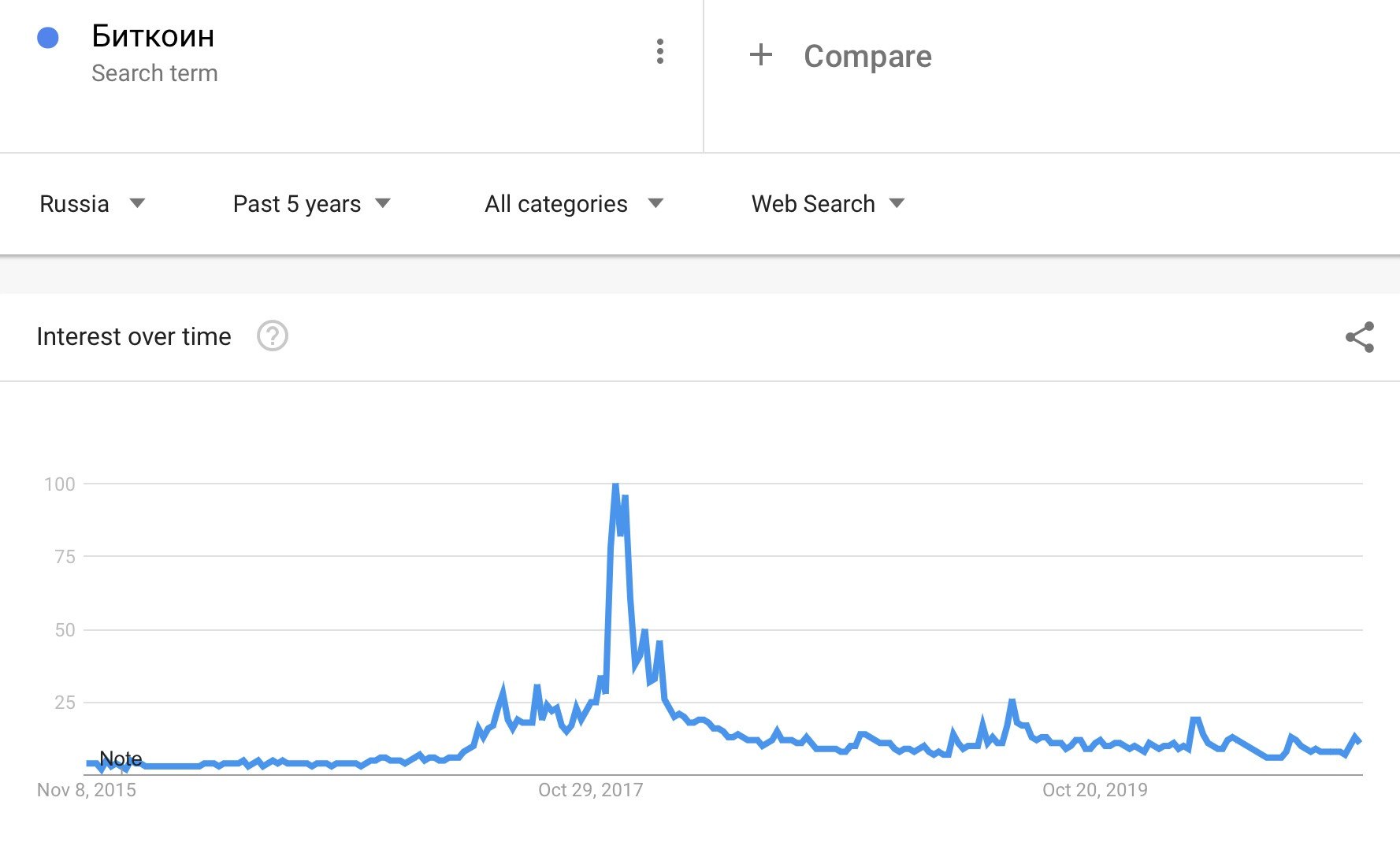
Task: Click the share icon for the chart
Action: point(1359,337)
